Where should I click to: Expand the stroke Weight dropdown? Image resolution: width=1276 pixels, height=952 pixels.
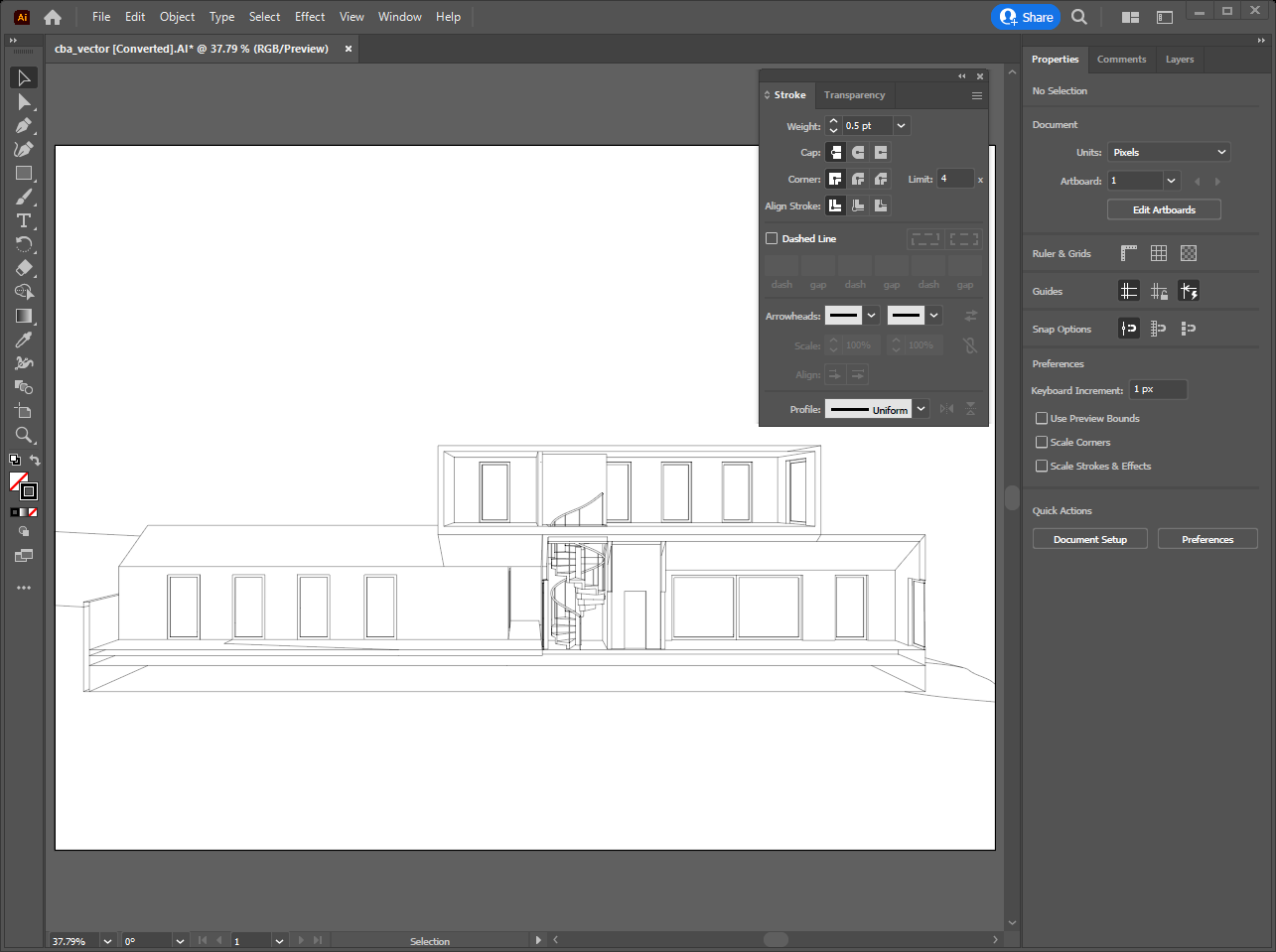[x=901, y=126]
